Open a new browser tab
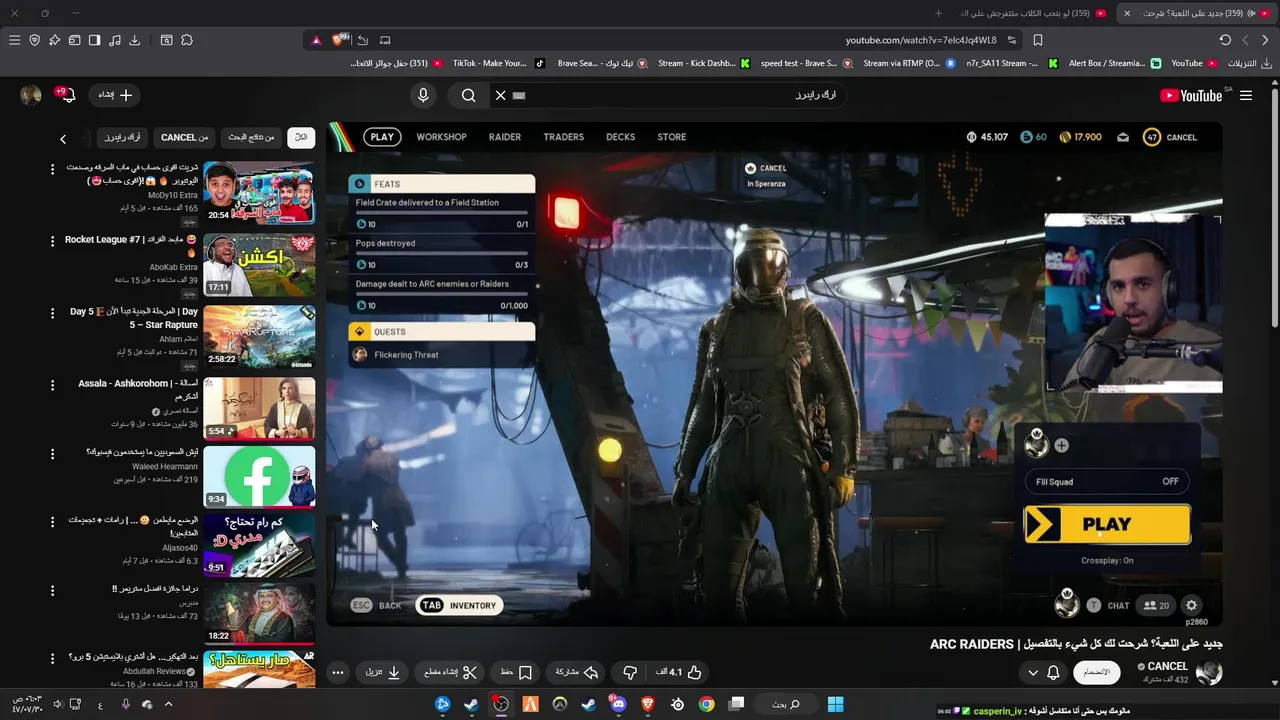Viewport: 1280px width, 720px height. point(938,13)
